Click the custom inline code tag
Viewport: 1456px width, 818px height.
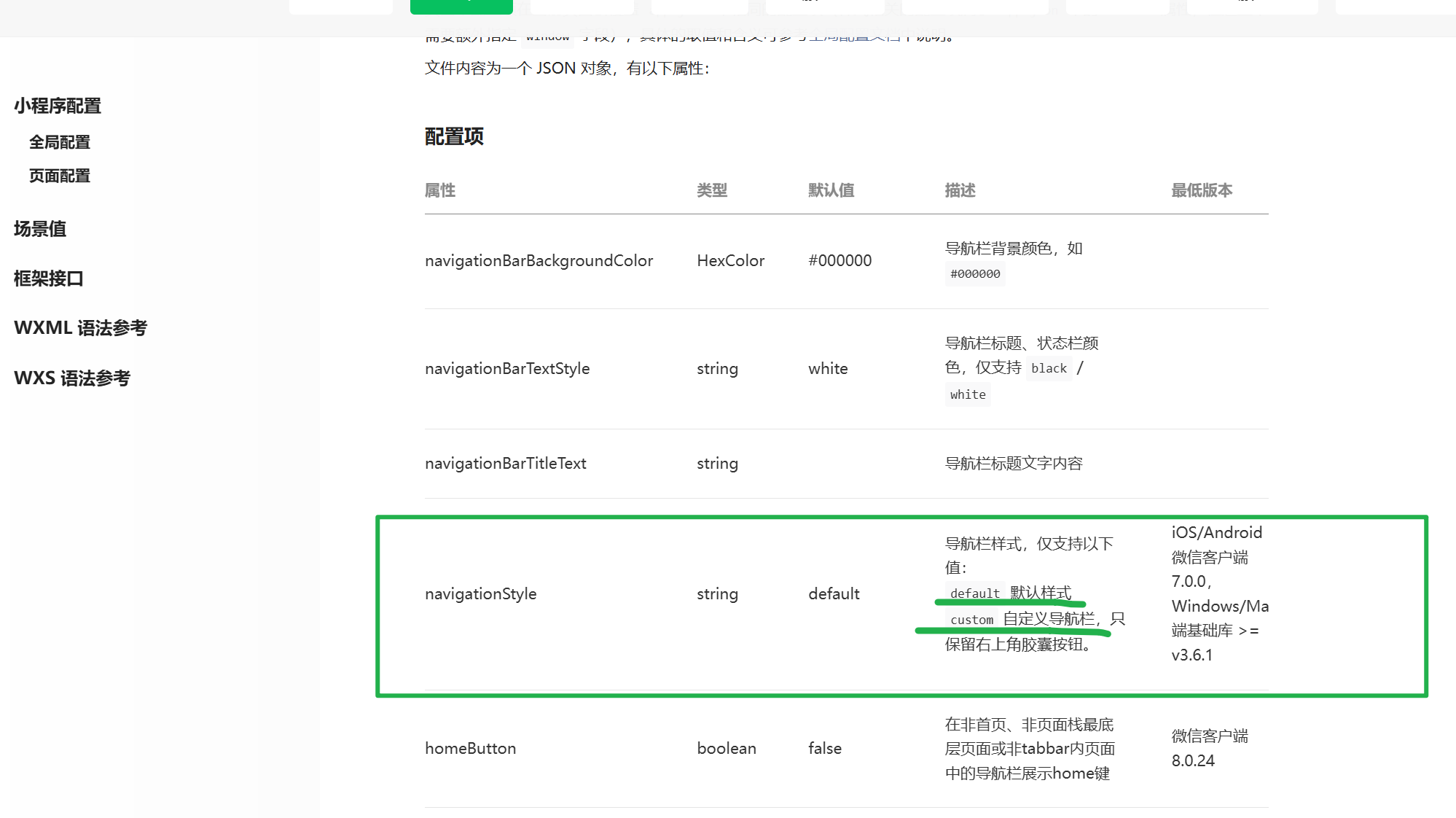tap(971, 620)
